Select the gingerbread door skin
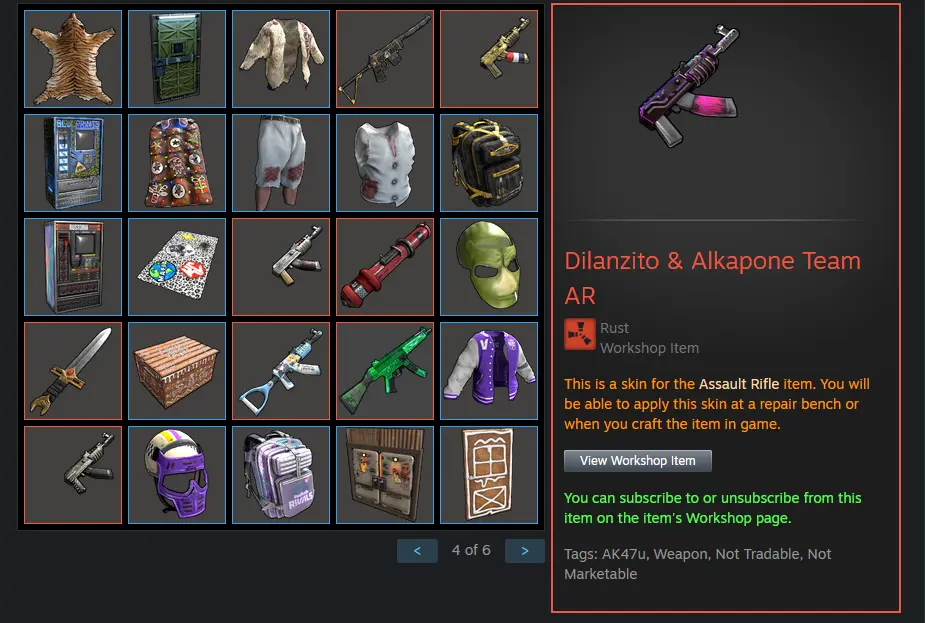925x623 pixels. [x=489, y=475]
